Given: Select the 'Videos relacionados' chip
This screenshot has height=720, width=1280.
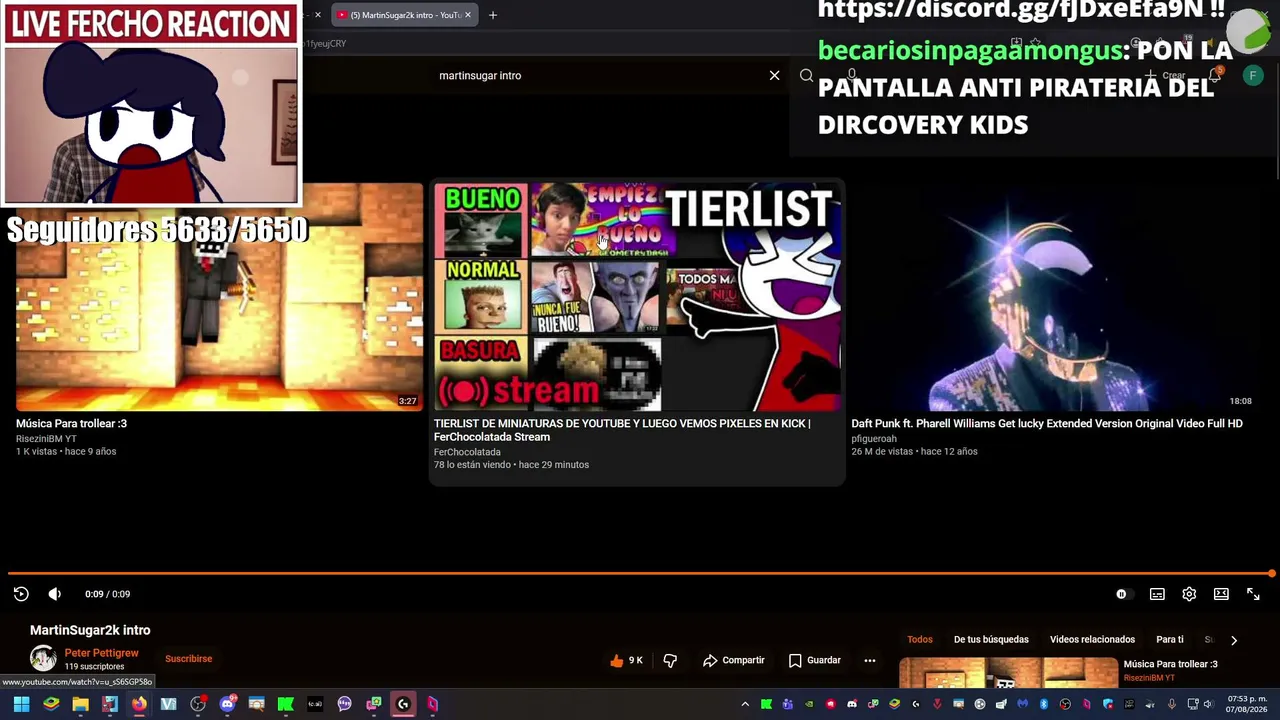Looking at the screenshot, I should [1092, 640].
